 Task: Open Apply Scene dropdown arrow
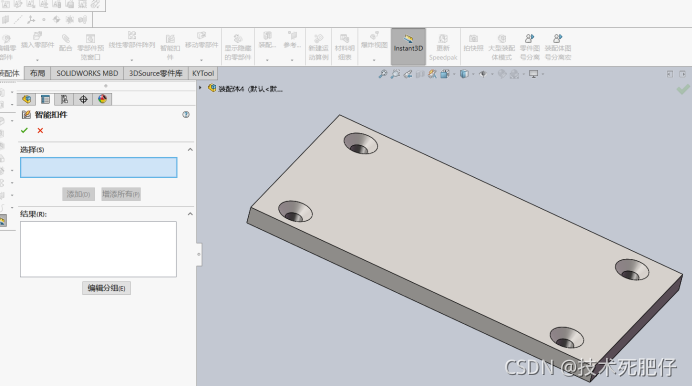(523, 74)
